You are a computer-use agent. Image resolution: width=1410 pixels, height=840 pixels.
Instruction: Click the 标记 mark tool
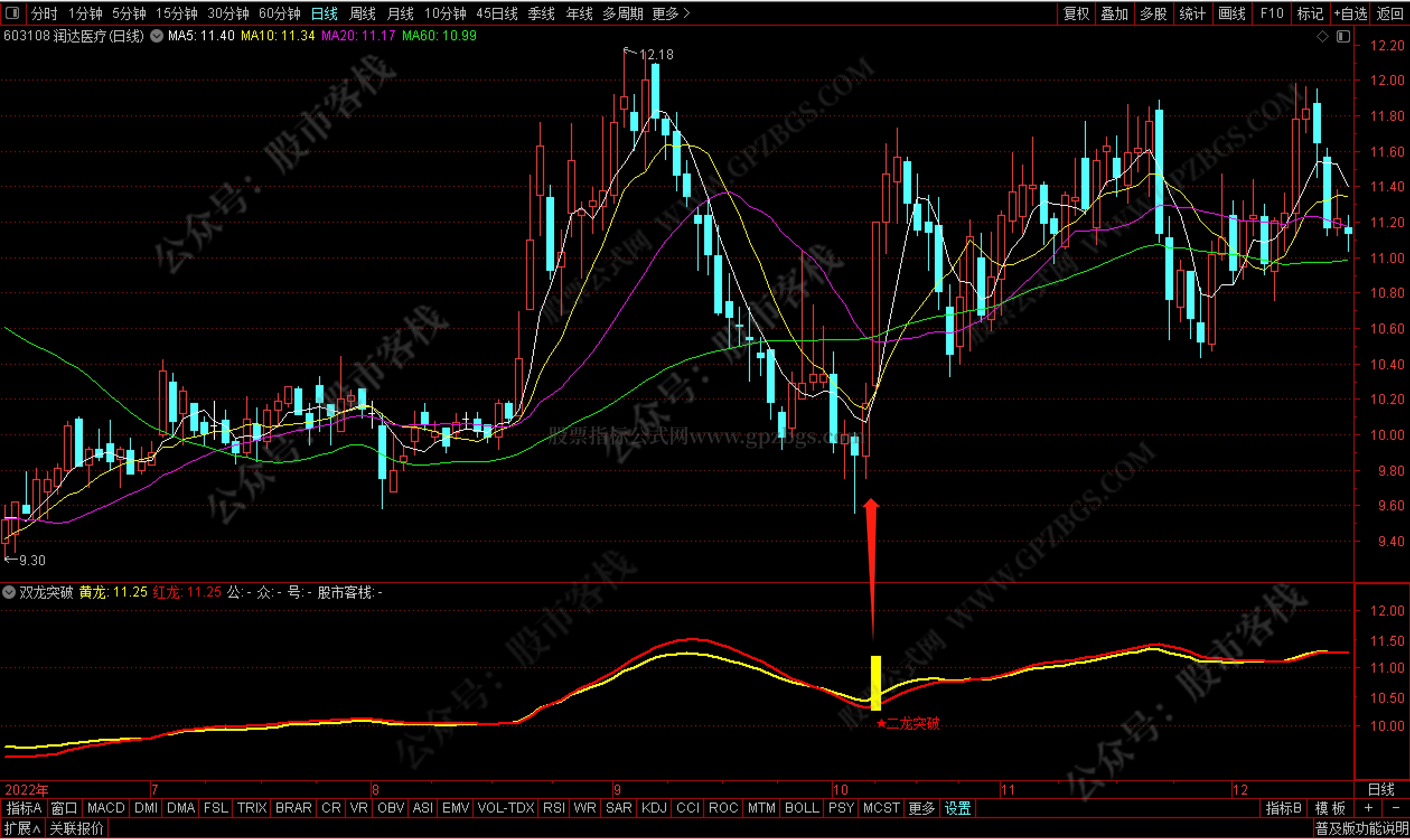pos(1310,13)
